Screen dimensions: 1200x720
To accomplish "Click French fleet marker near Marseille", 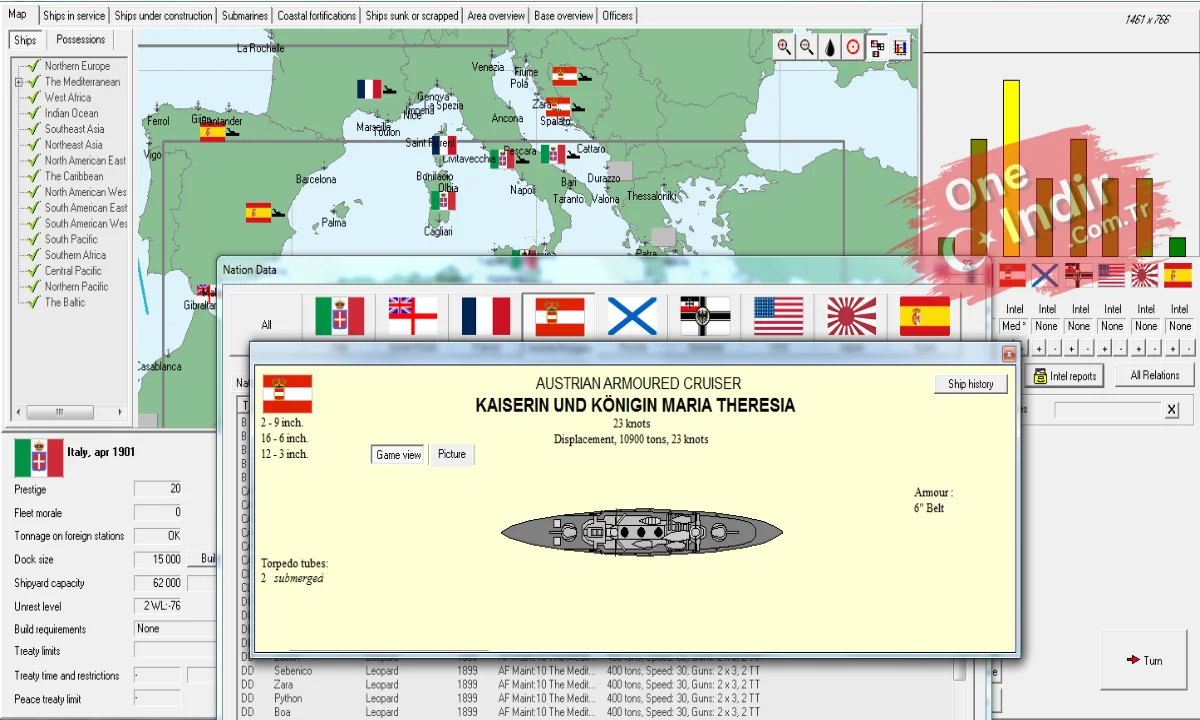I will pyautogui.click(x=369, y=89).
